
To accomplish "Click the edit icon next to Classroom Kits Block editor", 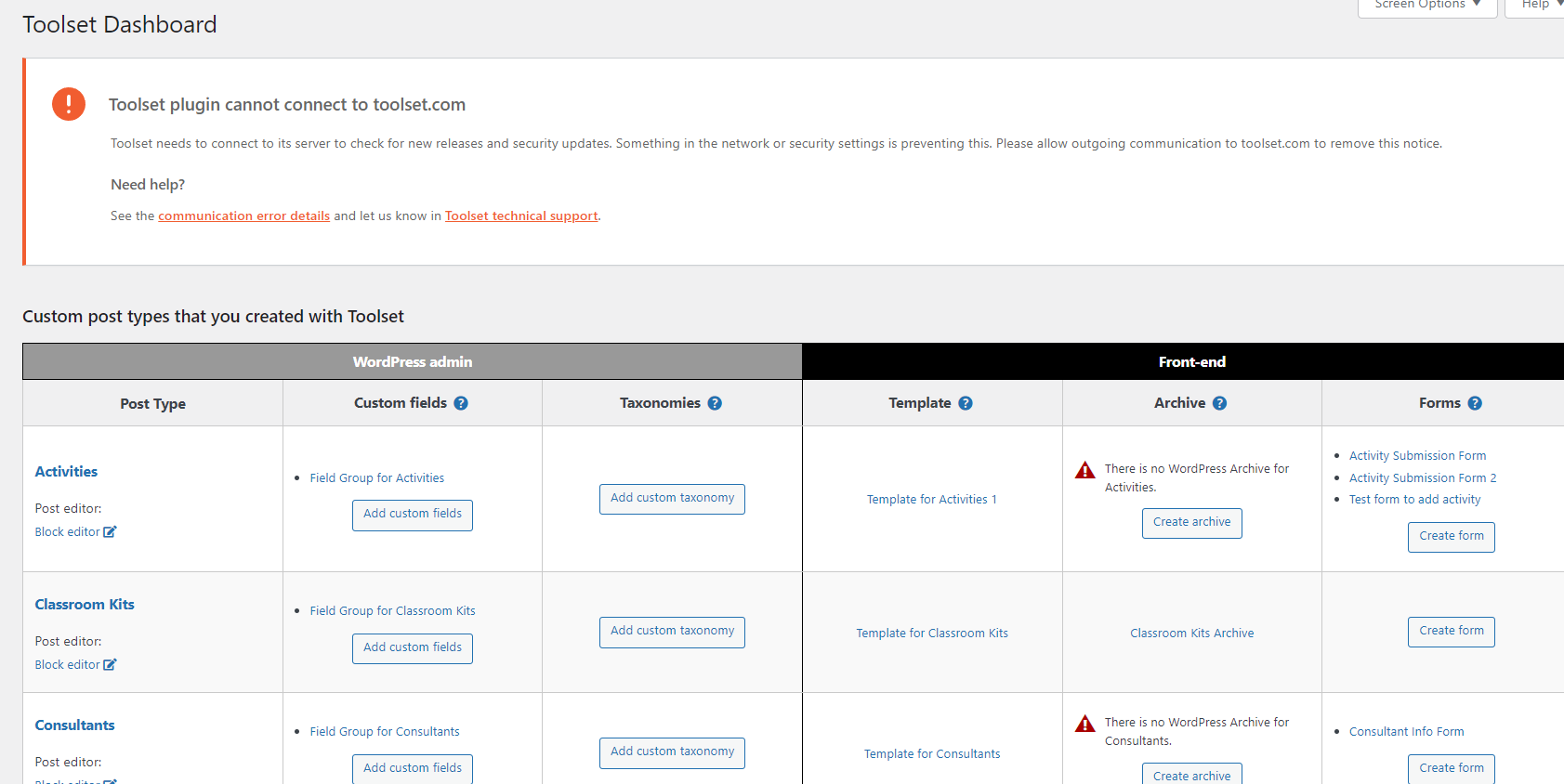I will click(x=110, y=665).
